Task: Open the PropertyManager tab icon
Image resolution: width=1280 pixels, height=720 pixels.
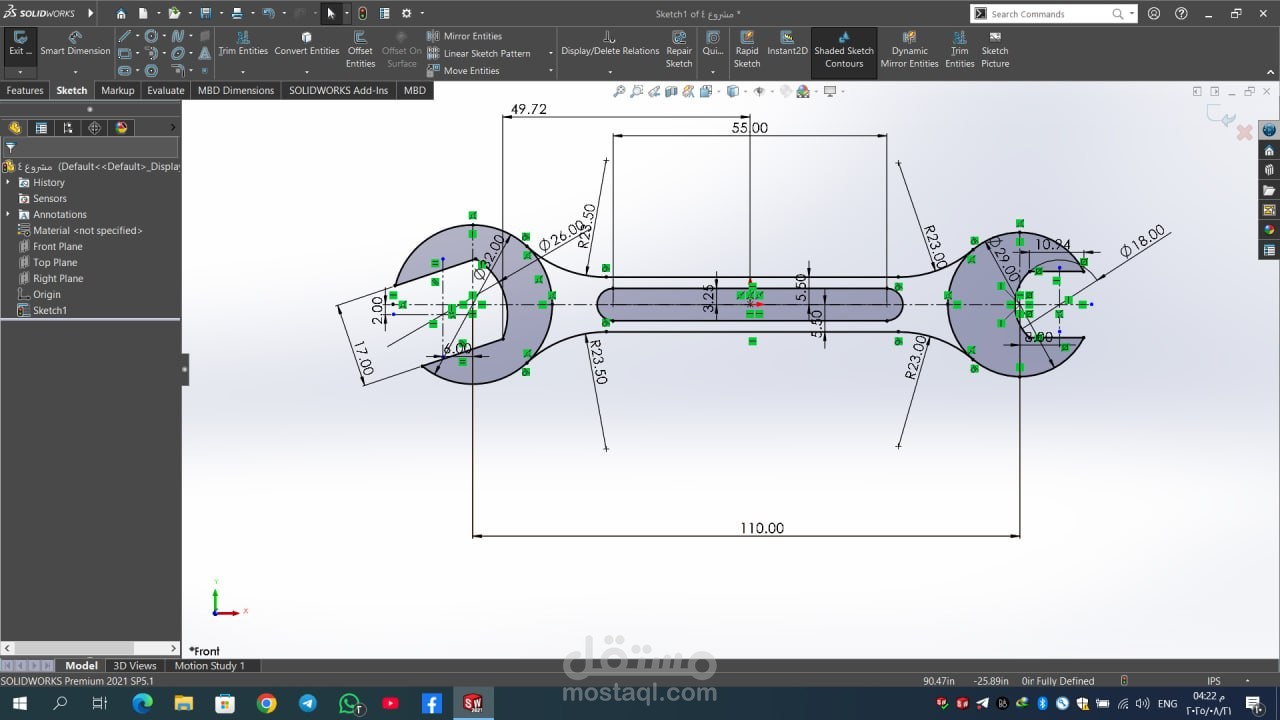Action: pyautogui.click(x=41, y=128)
